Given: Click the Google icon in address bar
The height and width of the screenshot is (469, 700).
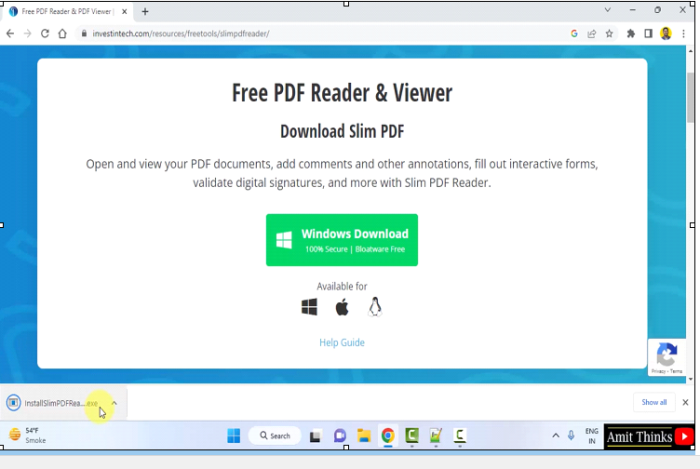Looking at the screenshot, I should click(x=574, y=33).
